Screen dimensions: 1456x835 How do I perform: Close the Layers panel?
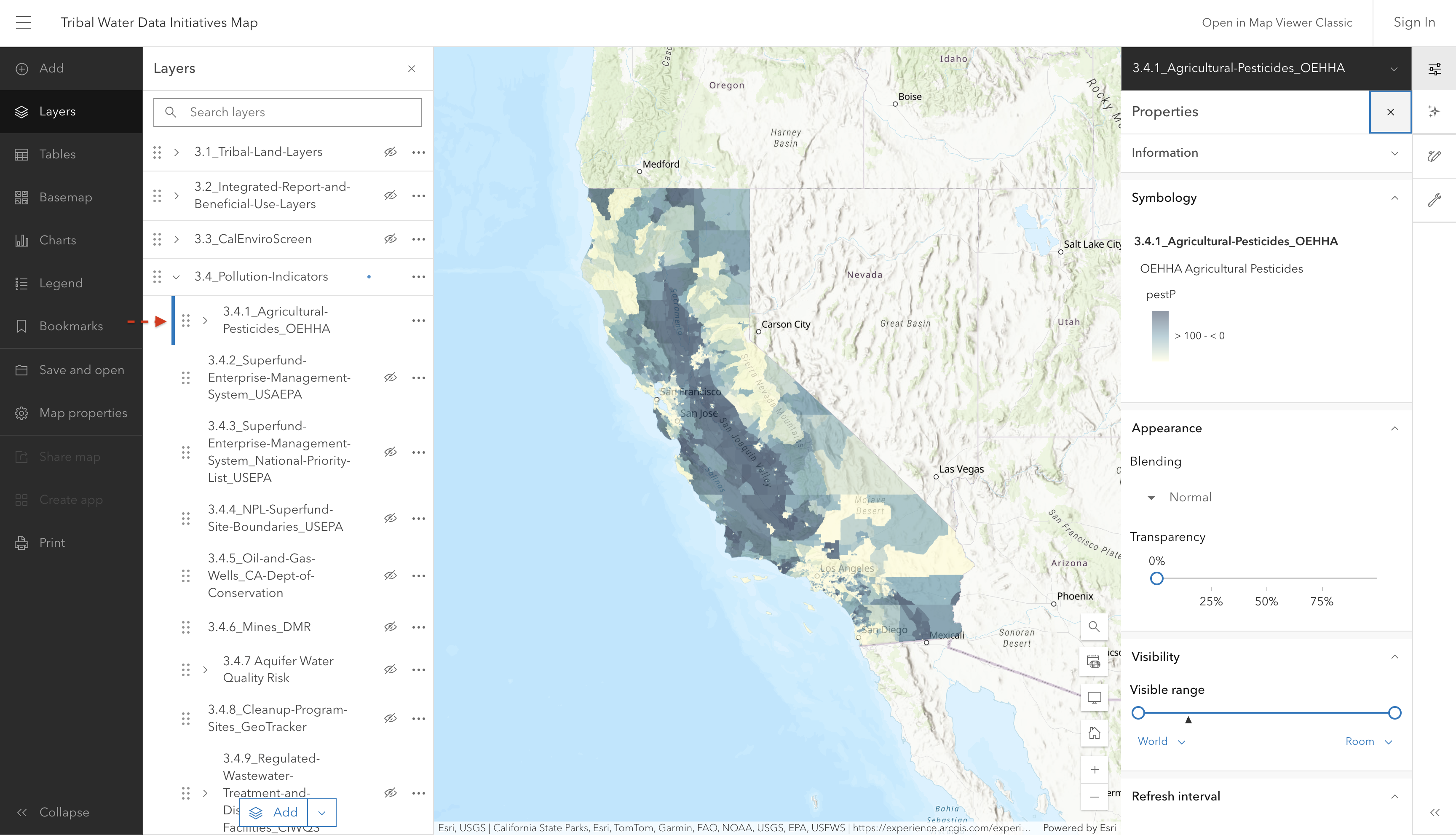(411, 69)
